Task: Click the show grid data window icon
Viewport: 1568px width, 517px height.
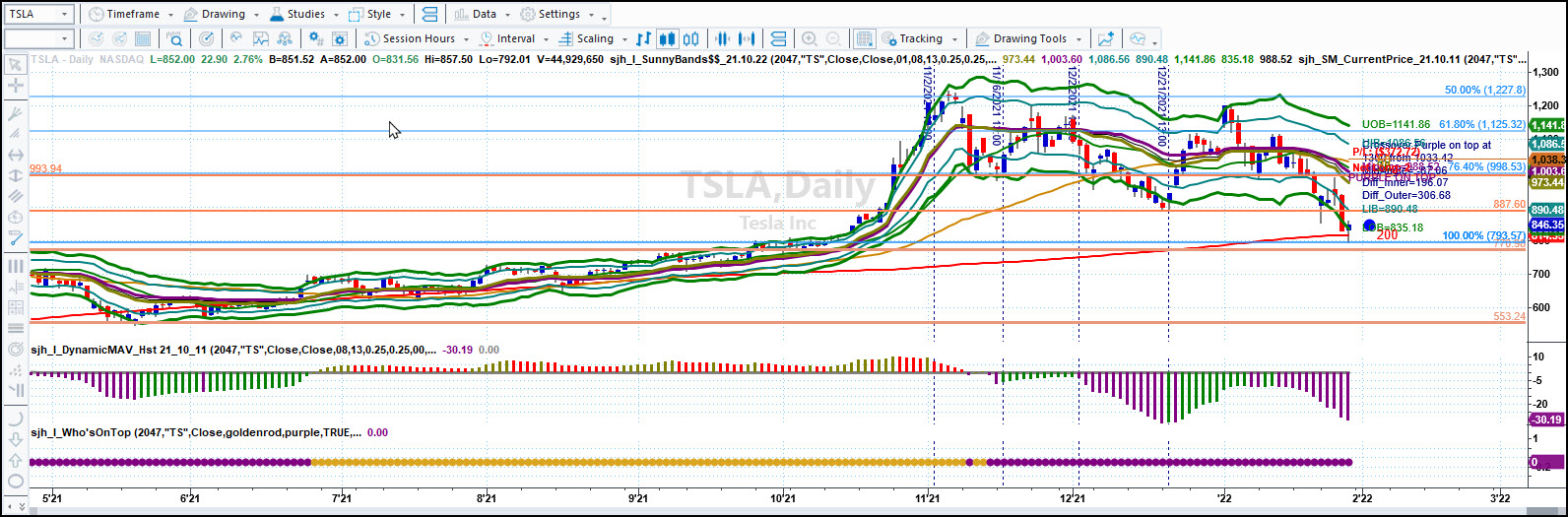Action: tap(864, 38)
